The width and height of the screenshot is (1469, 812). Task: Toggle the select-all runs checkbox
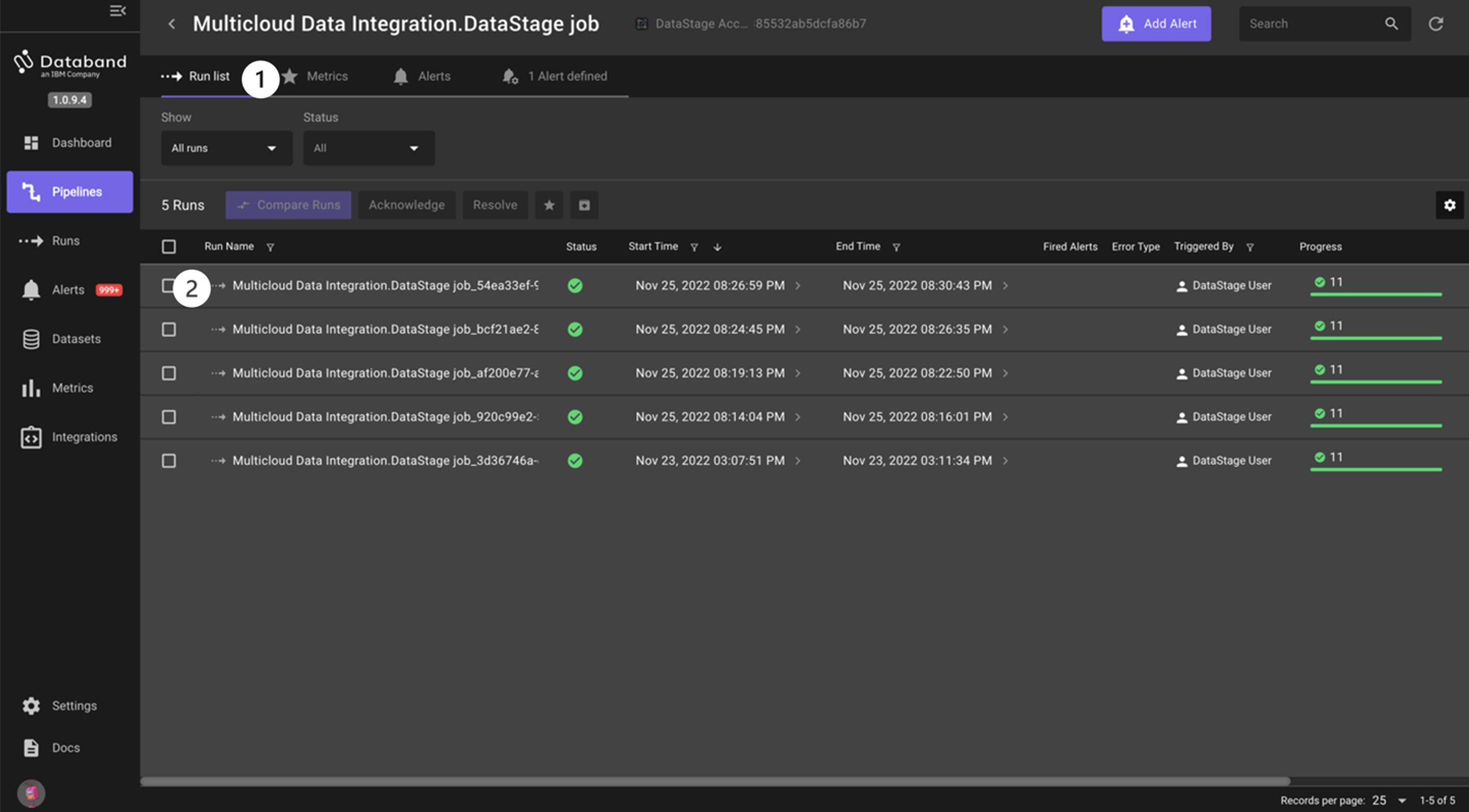coord(169,247)
